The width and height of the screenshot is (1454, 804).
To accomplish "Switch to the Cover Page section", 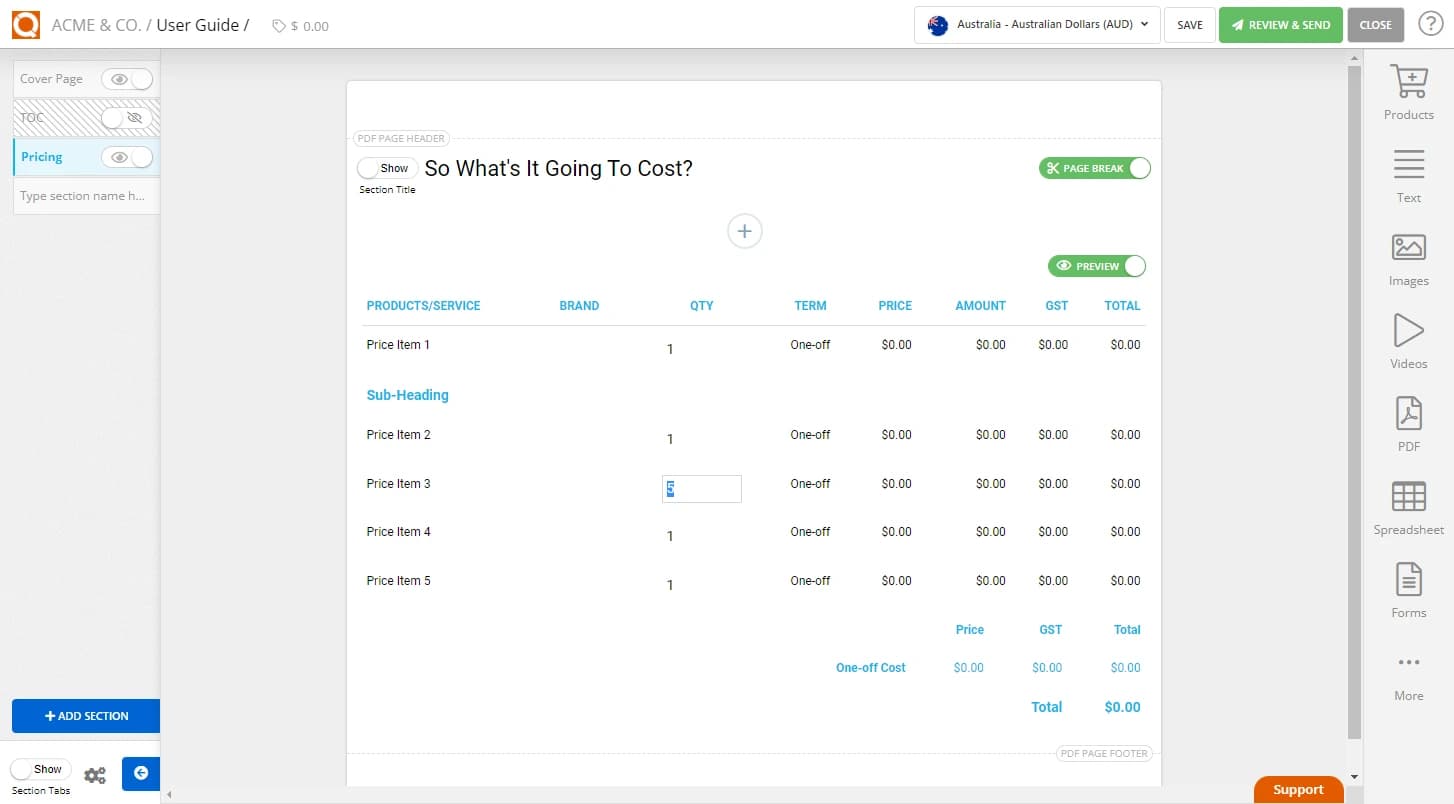I will click(x=52, y=78).
